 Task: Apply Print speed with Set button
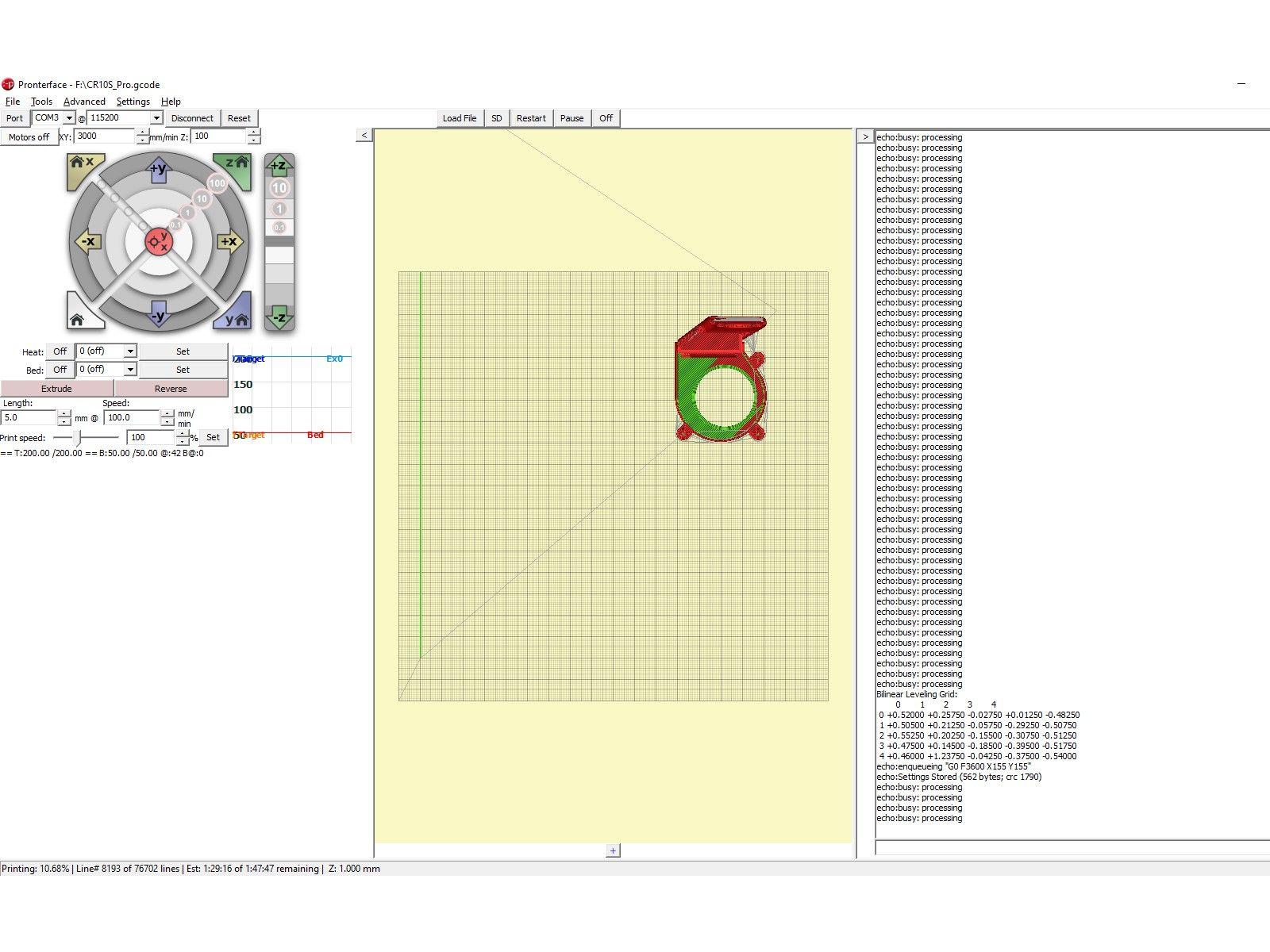click(213, 437)
